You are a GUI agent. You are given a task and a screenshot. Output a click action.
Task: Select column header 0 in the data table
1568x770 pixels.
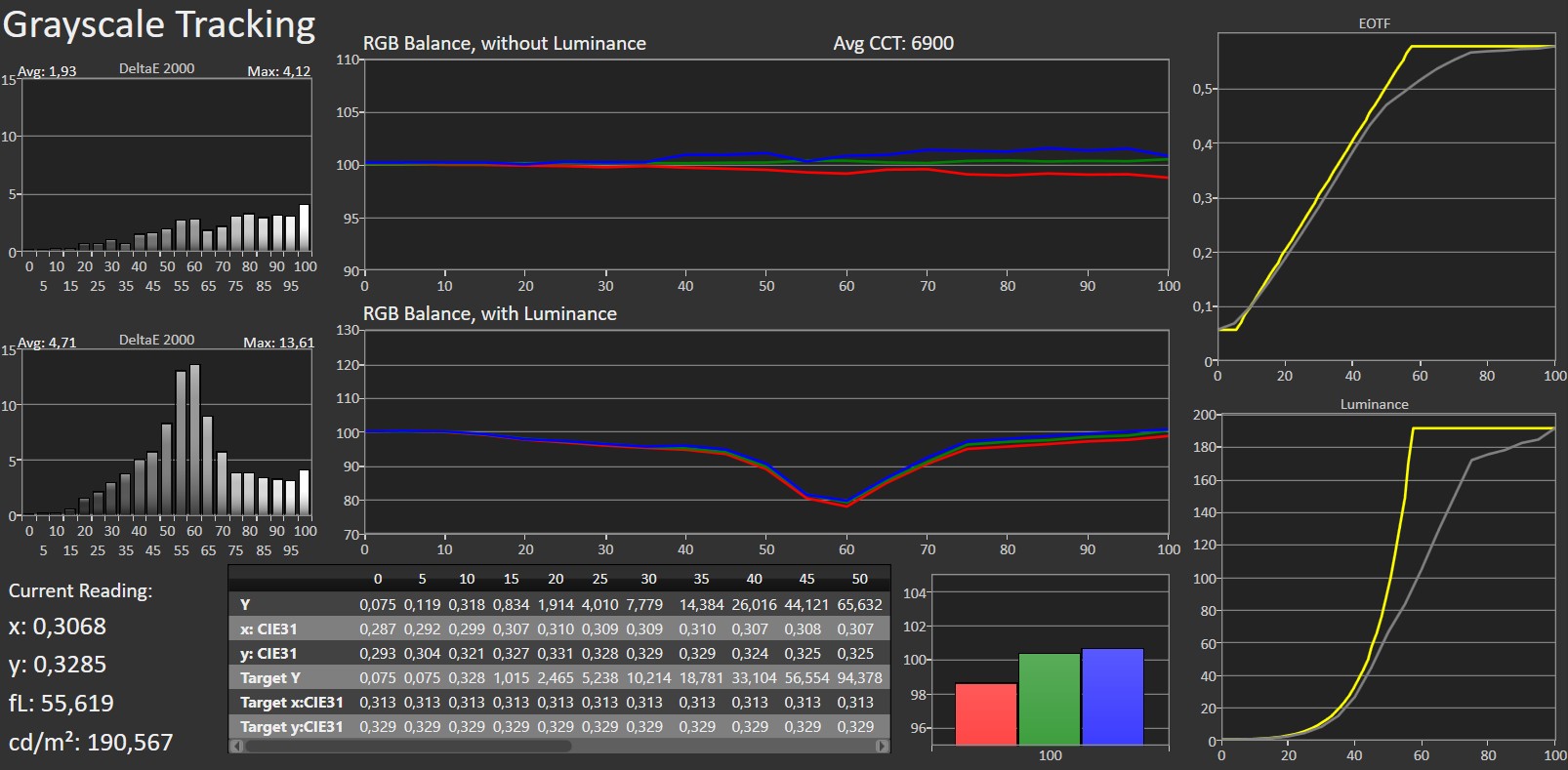(378, 579)
